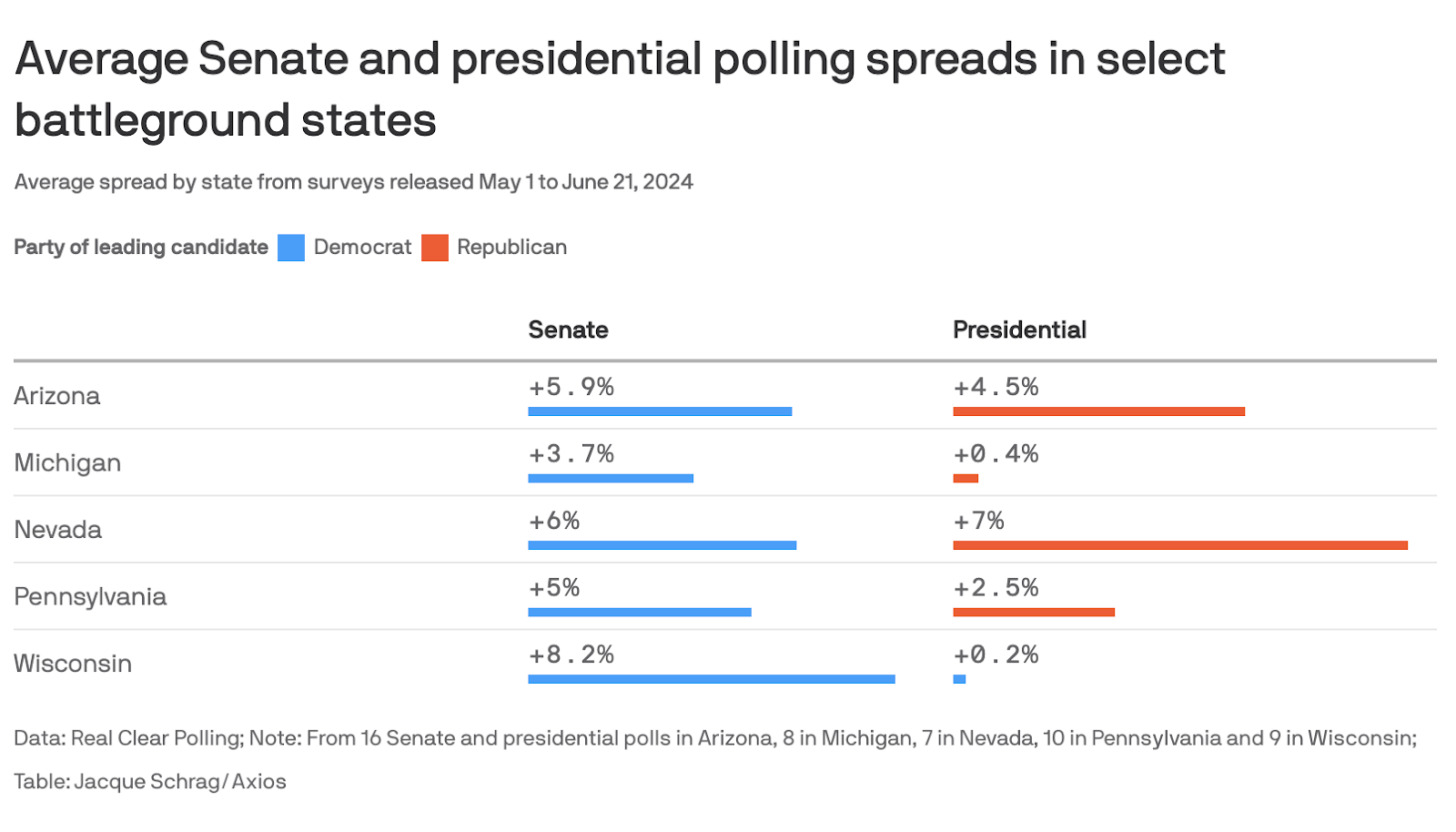
Task: Click the blue Democrat legend swatch
Action: click(291, 248)
